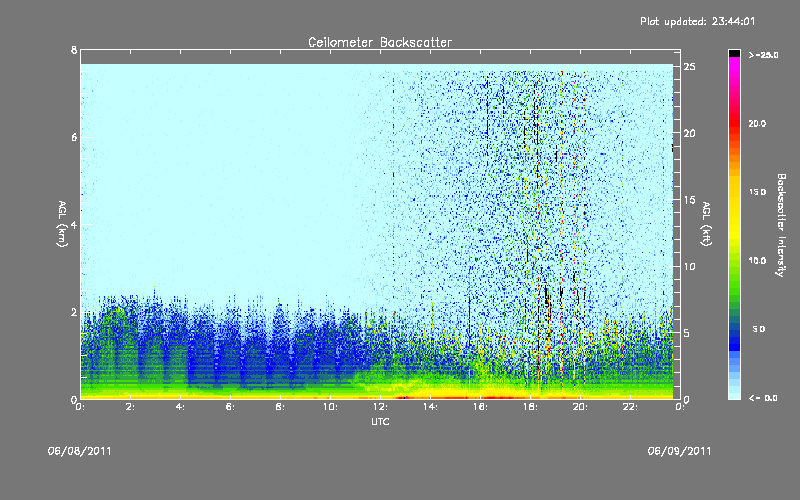Click the UTC x-axis label
800x500 pixels.
(x=380, y=421)
